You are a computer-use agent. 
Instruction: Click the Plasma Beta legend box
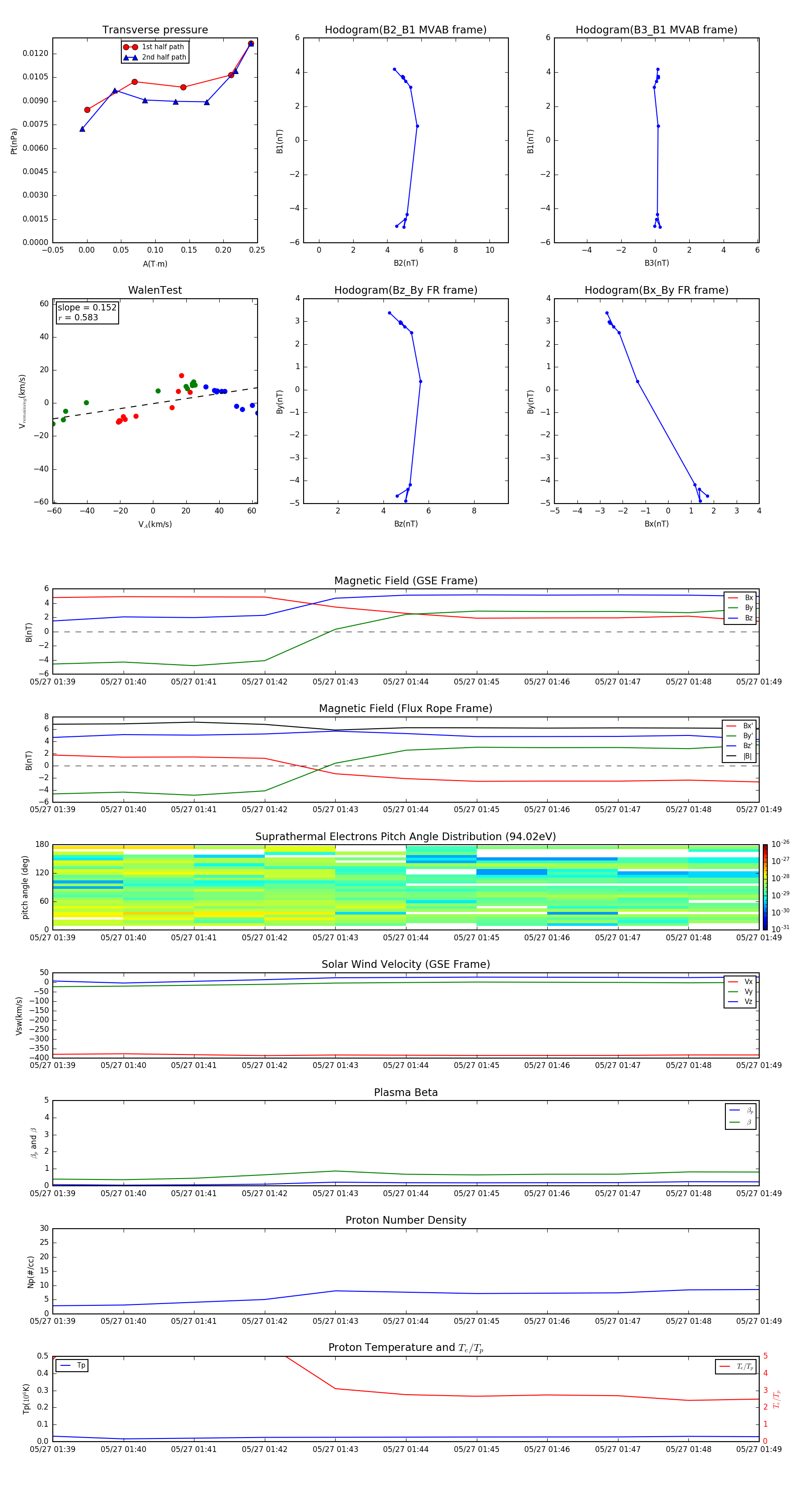[740, 1116]
